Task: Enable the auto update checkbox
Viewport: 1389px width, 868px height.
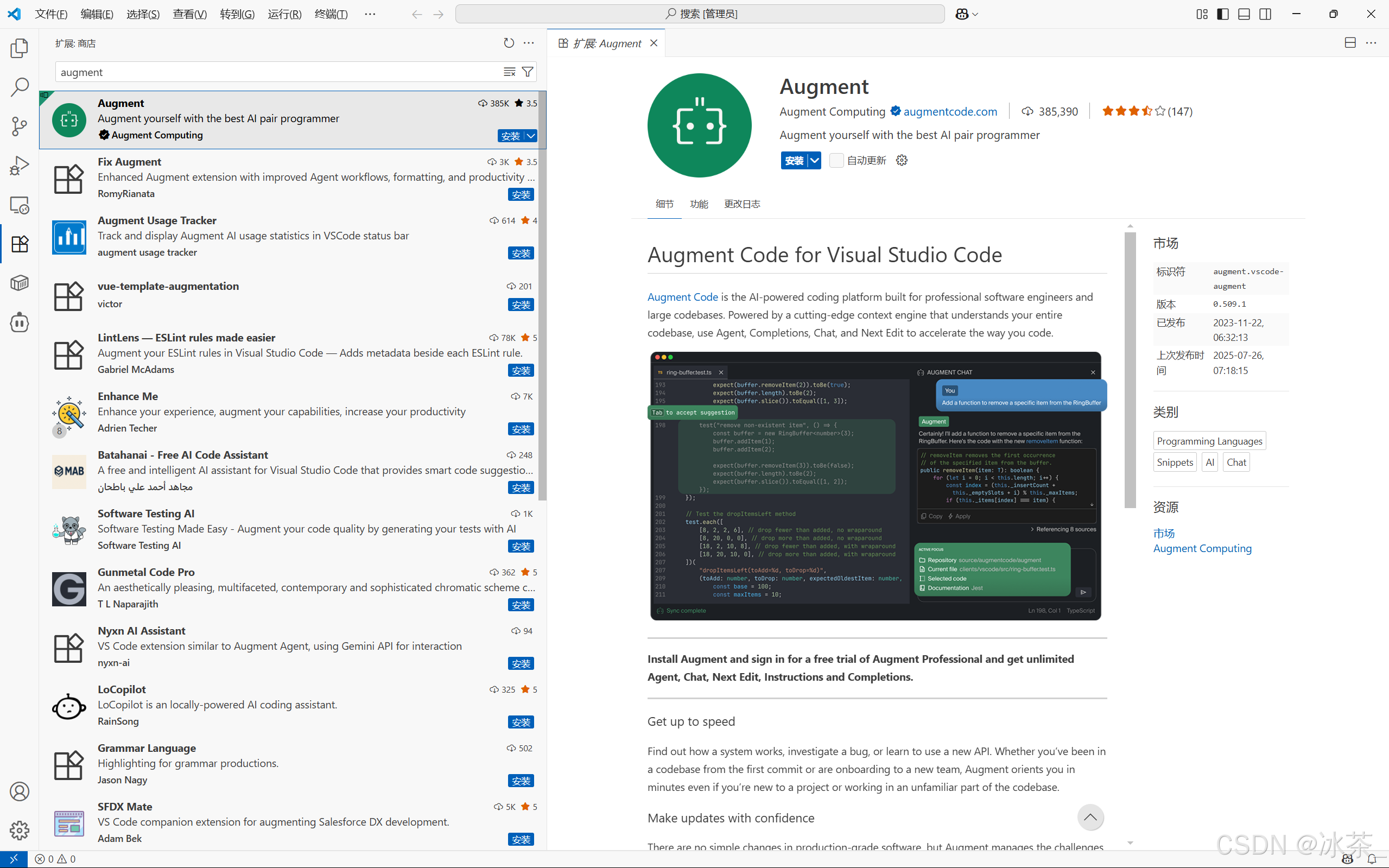Action: pyautogui.click(x=836, y=160)
